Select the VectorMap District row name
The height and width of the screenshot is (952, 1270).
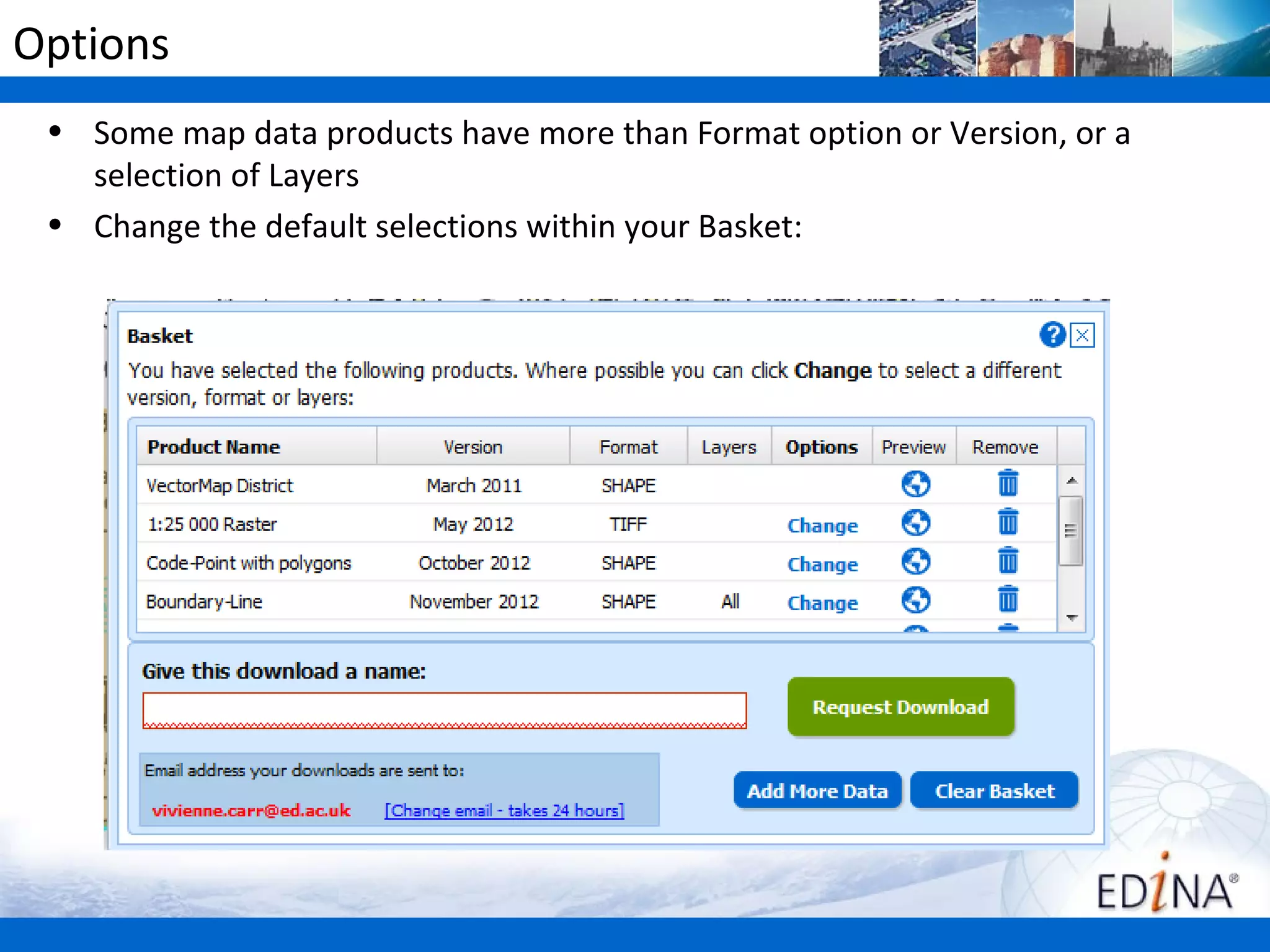point(220,485)
